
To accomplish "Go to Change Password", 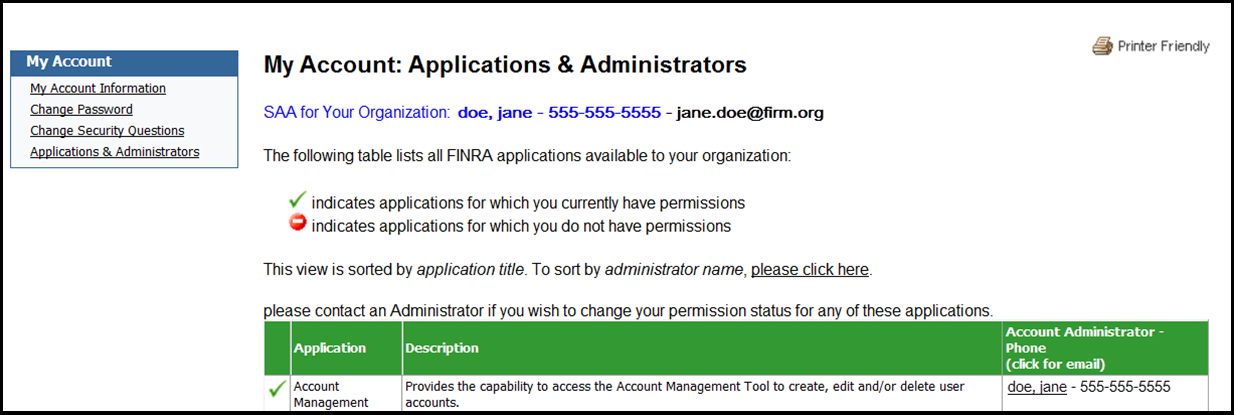I will point(81,109).
